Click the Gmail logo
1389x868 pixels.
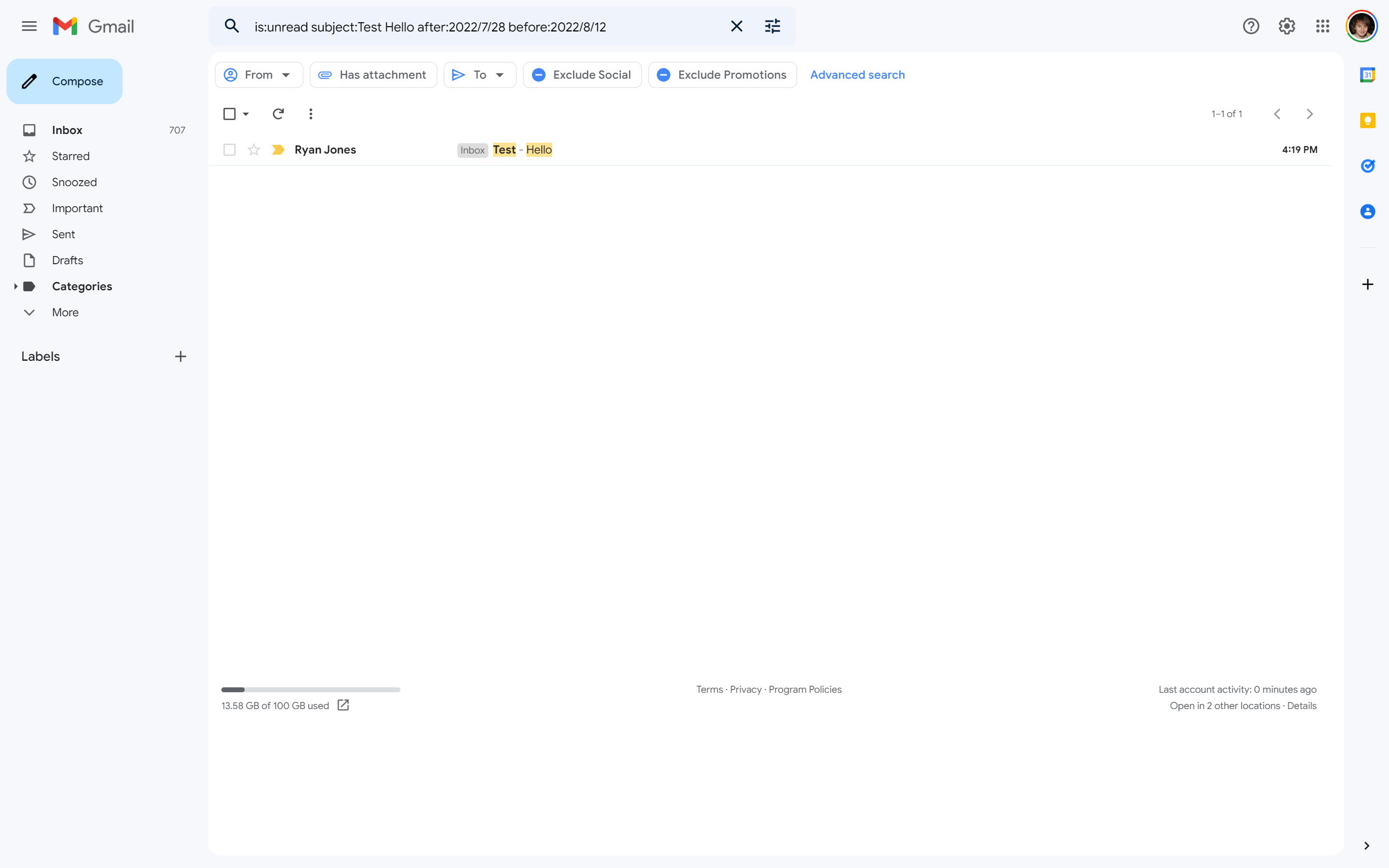click(x=93, y=27)
